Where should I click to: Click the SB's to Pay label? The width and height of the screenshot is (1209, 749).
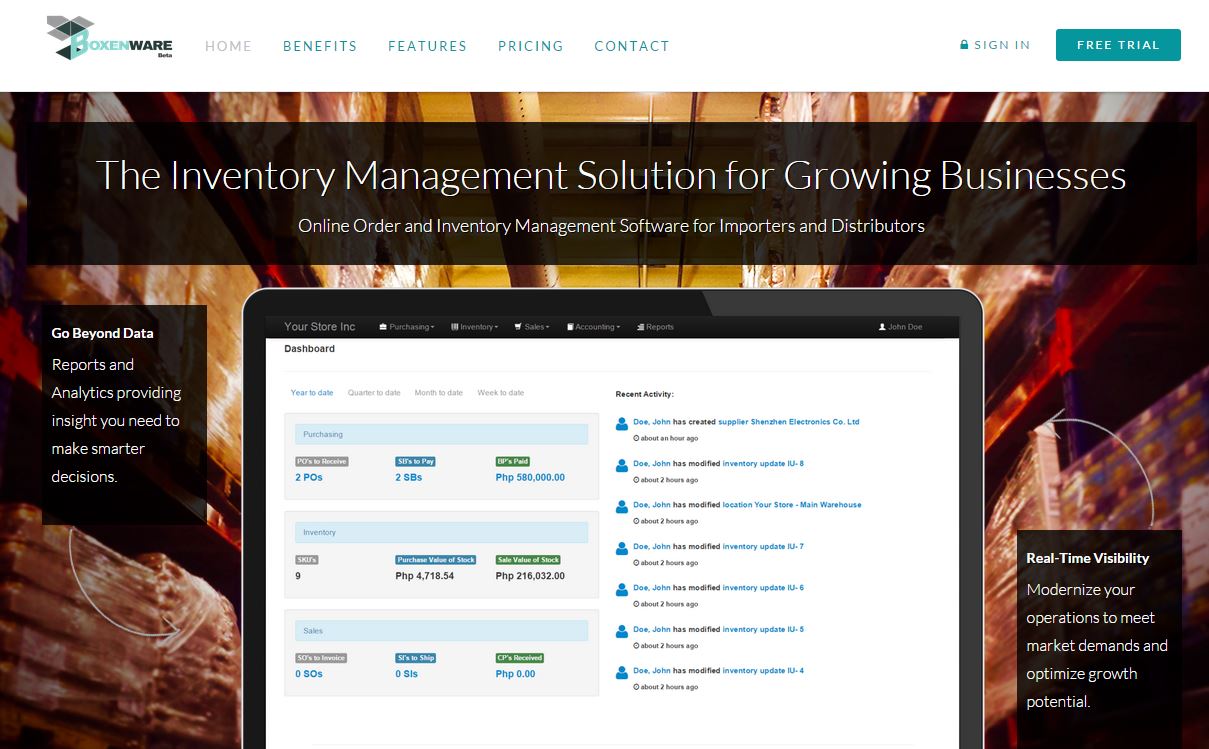(x=415, y=462)
